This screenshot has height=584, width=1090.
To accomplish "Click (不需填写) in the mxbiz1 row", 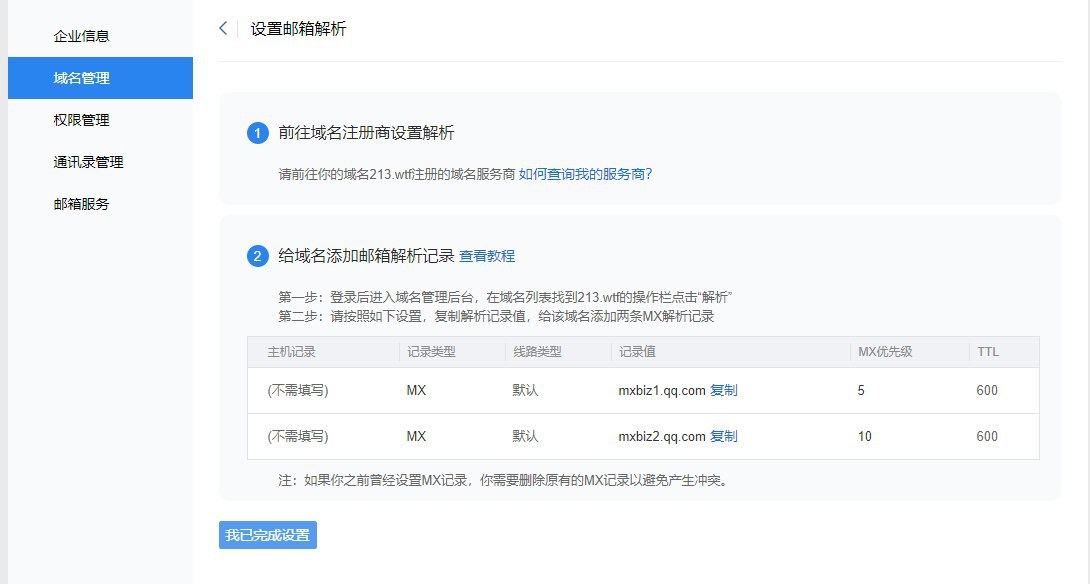I will [298, 391].
